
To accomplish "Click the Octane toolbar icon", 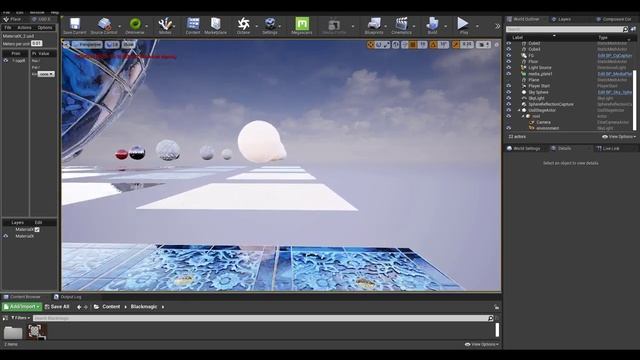I will pyautogui.click(x=243, y=26).
